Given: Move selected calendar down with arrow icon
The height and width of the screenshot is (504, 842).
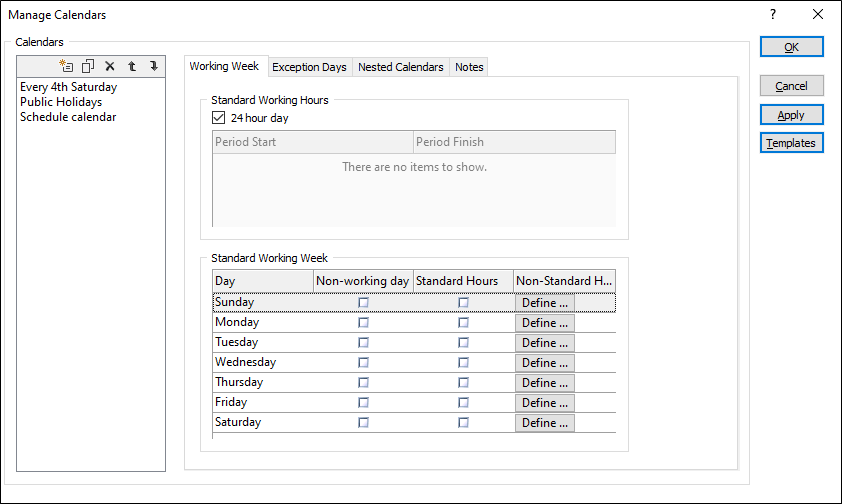Looking at the screenshot, I should [154, 66].
